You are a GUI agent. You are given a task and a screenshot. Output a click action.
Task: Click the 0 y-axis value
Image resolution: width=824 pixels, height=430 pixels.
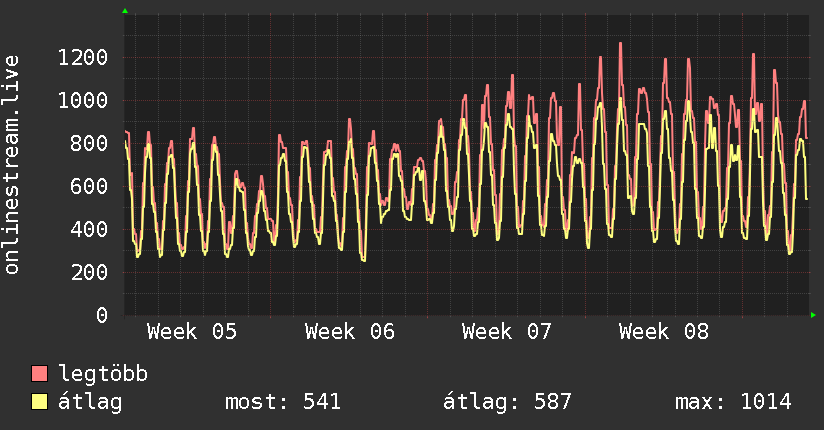[x=102, y=315]
